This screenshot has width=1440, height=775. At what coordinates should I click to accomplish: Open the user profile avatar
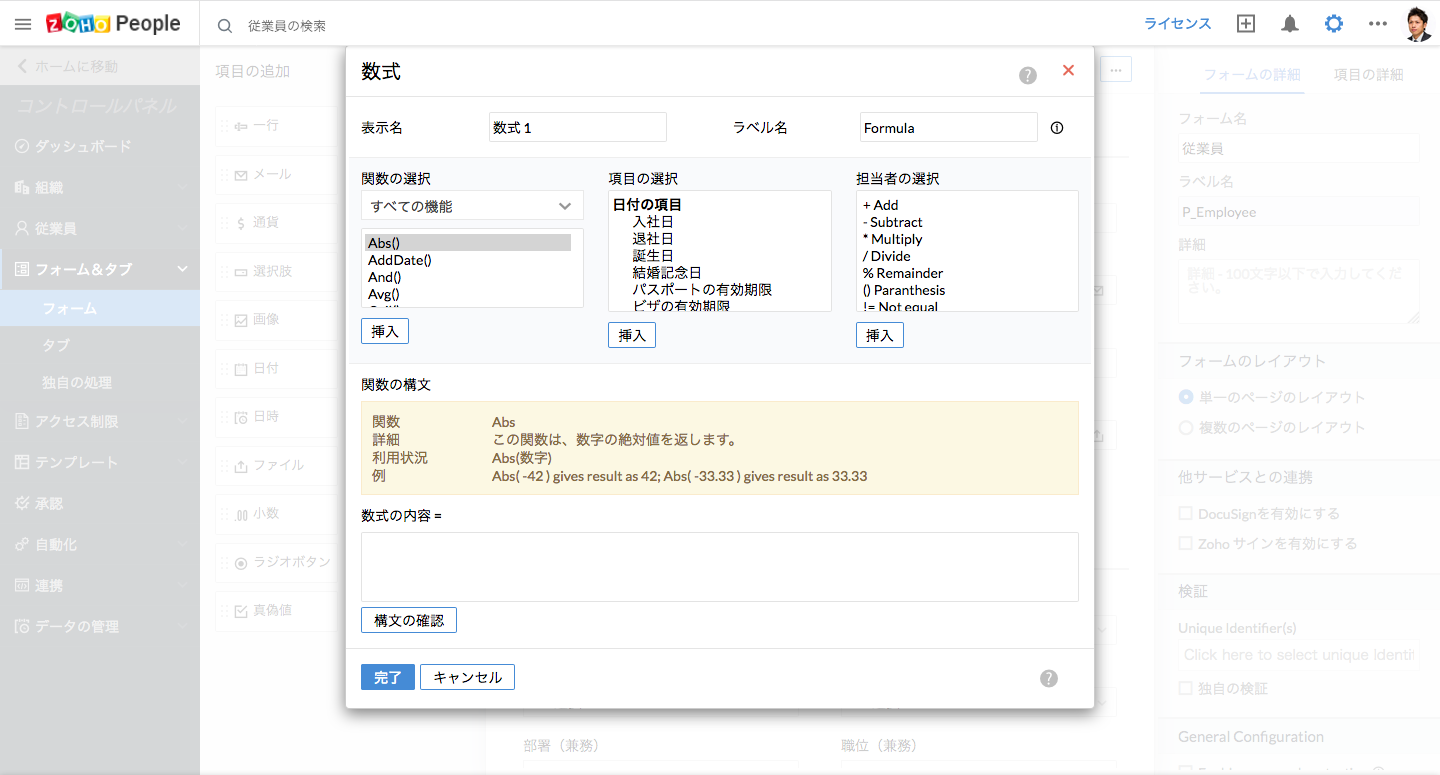click(1418, 24)
